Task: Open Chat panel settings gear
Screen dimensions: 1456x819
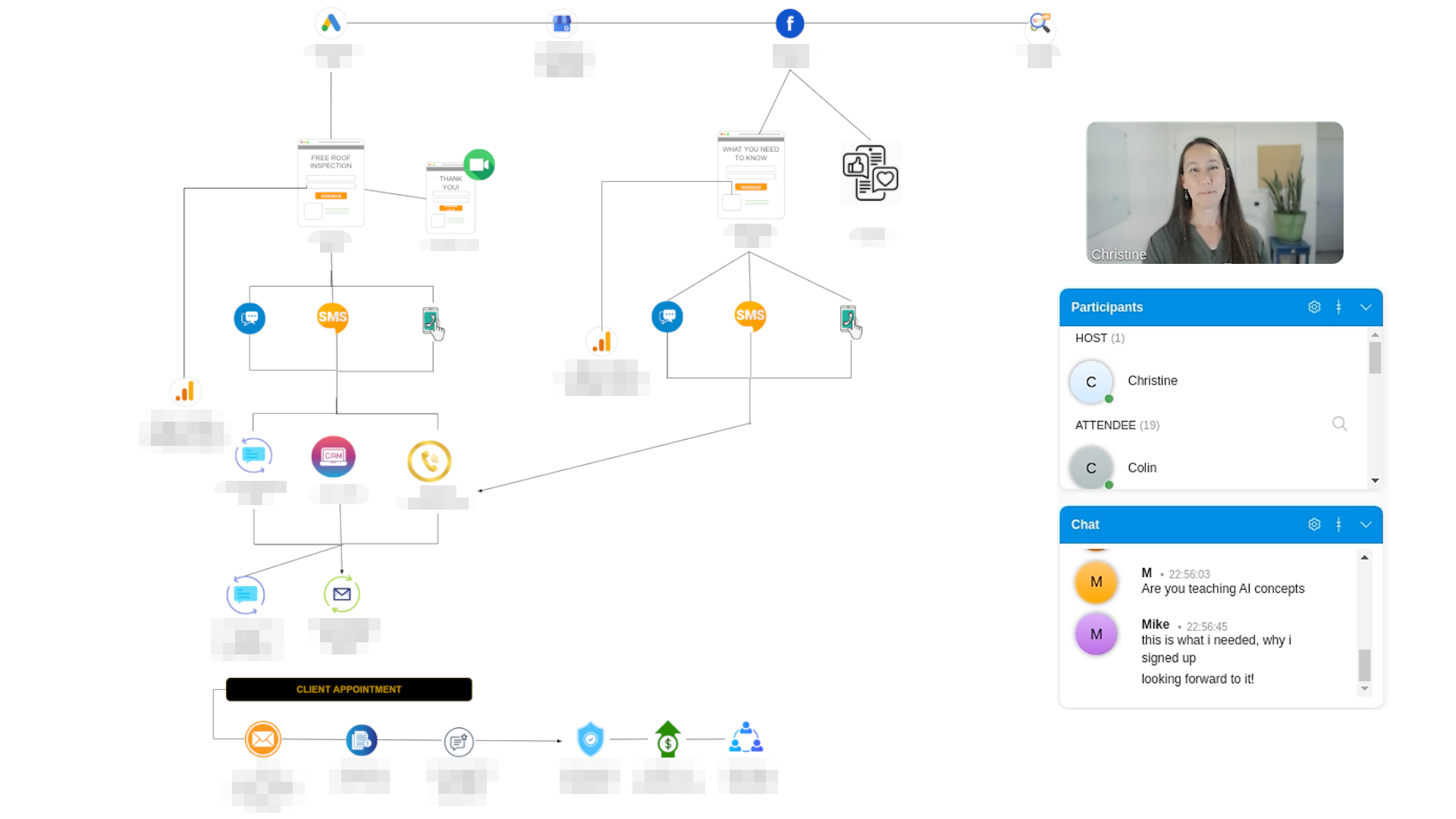Action: pos(1314,525)
